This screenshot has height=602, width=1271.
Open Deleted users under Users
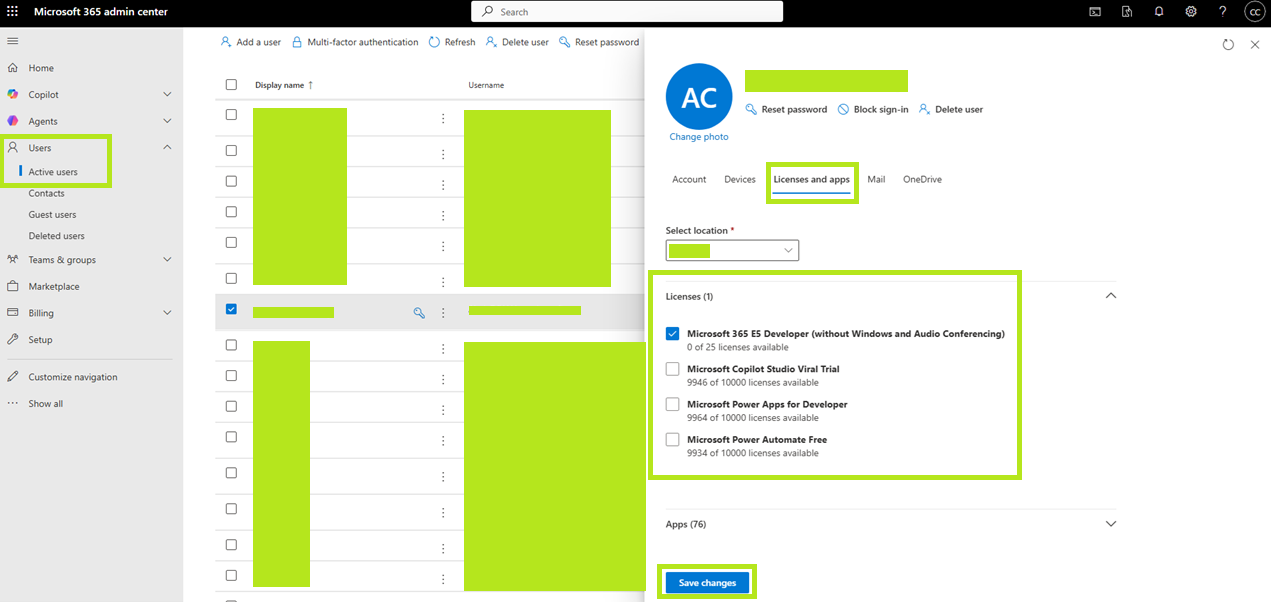(56, 236)
